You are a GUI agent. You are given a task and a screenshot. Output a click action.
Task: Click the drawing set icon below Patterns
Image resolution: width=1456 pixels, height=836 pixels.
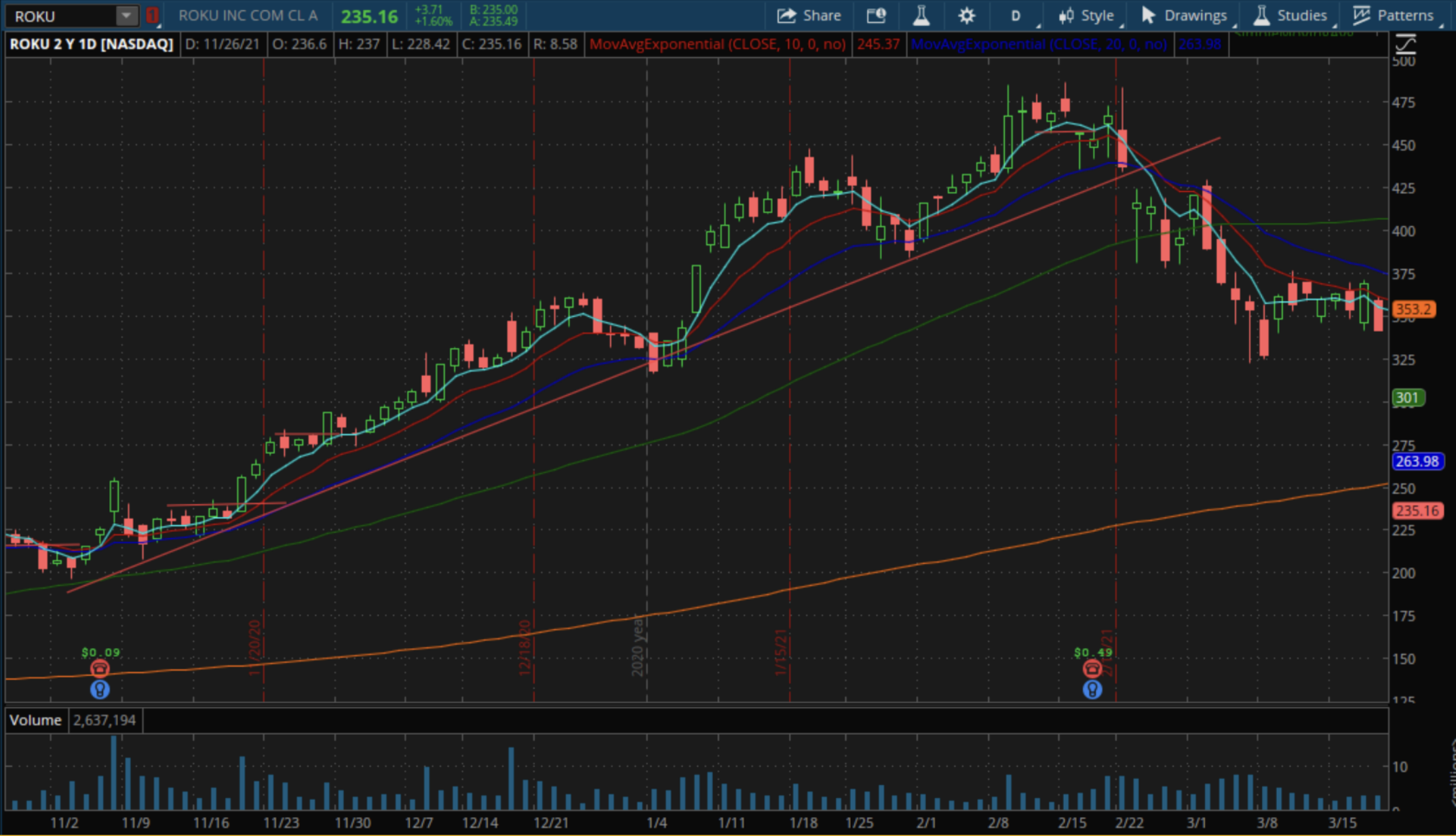(x=1406, y=45)
